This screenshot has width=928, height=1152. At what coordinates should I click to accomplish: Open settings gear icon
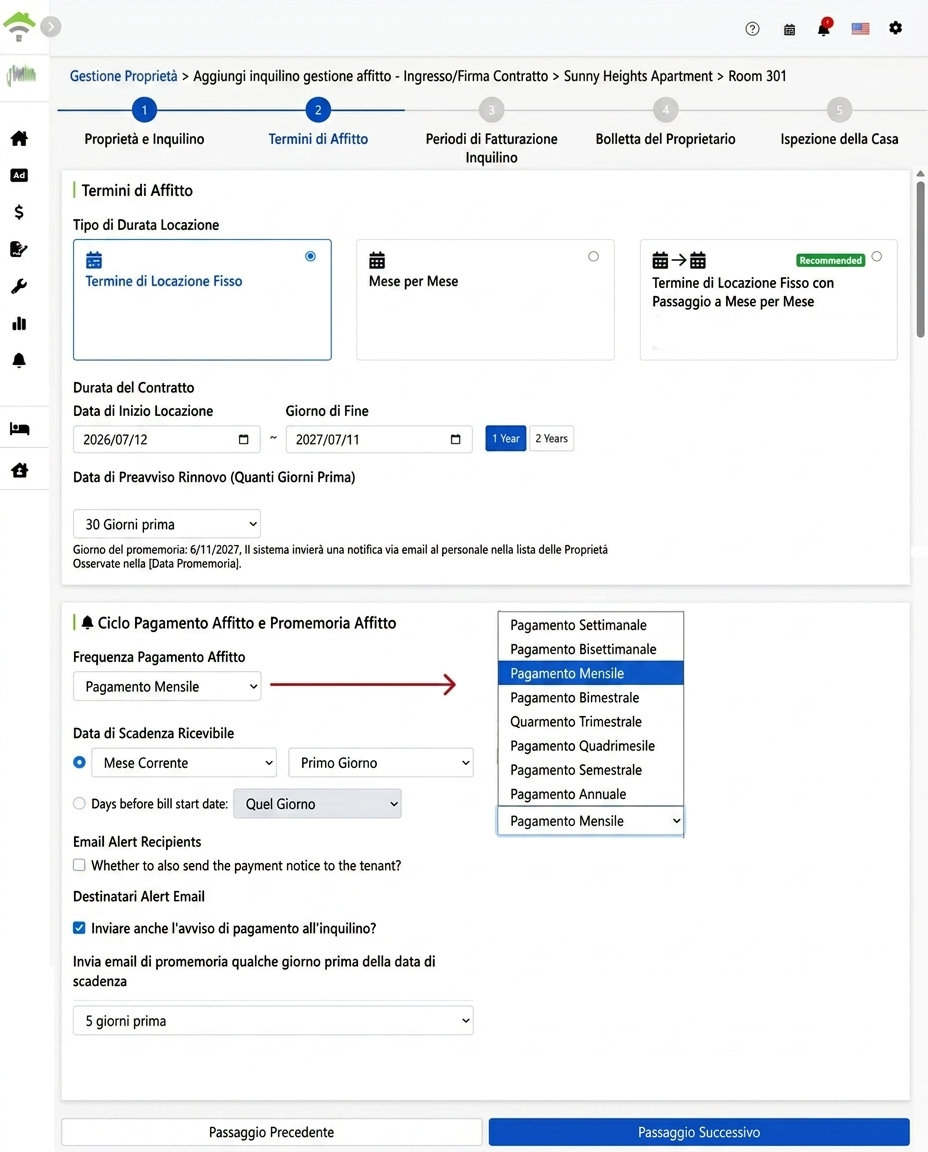click(895, 28)
